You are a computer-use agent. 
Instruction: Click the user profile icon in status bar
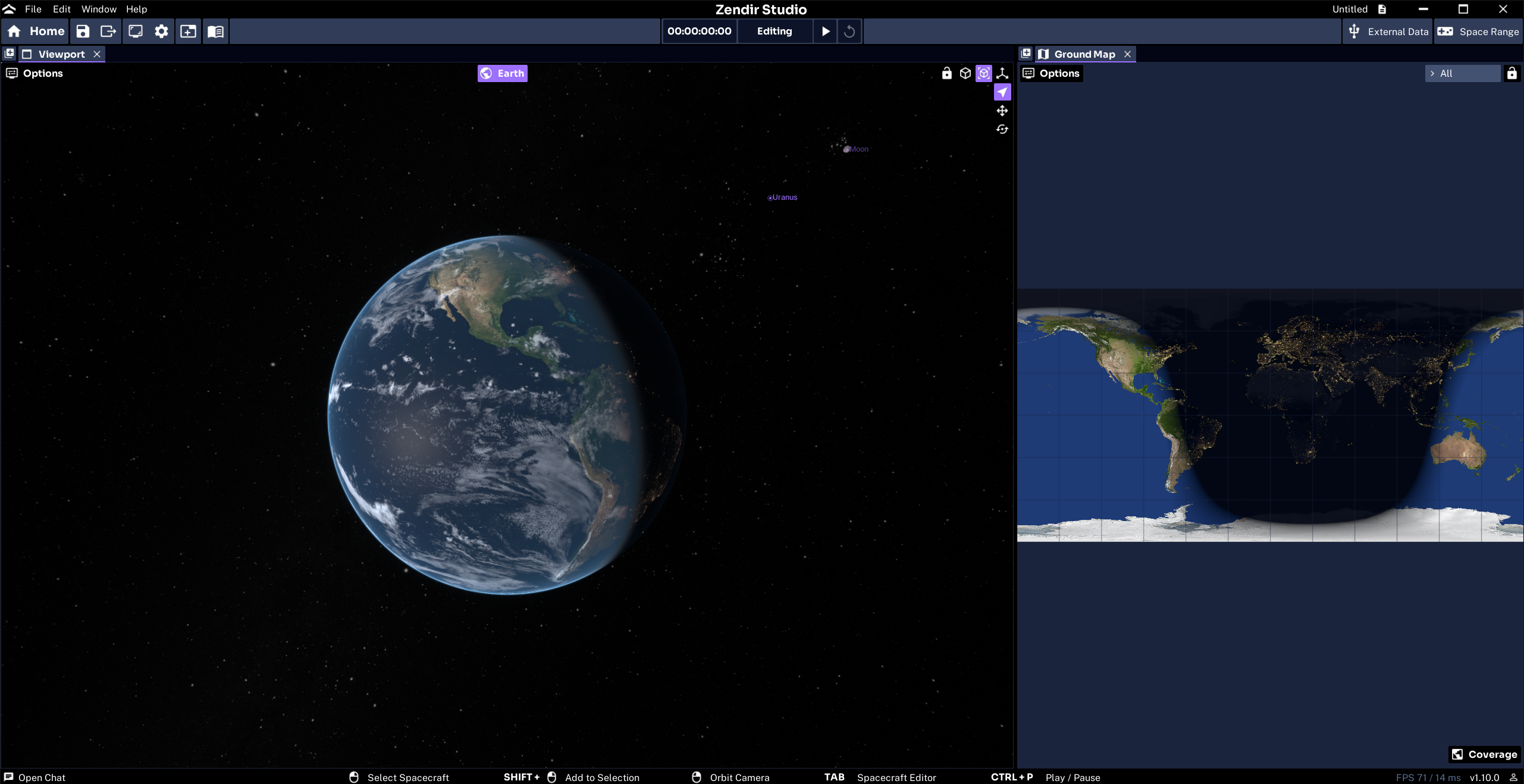[x=1513, y=777]
